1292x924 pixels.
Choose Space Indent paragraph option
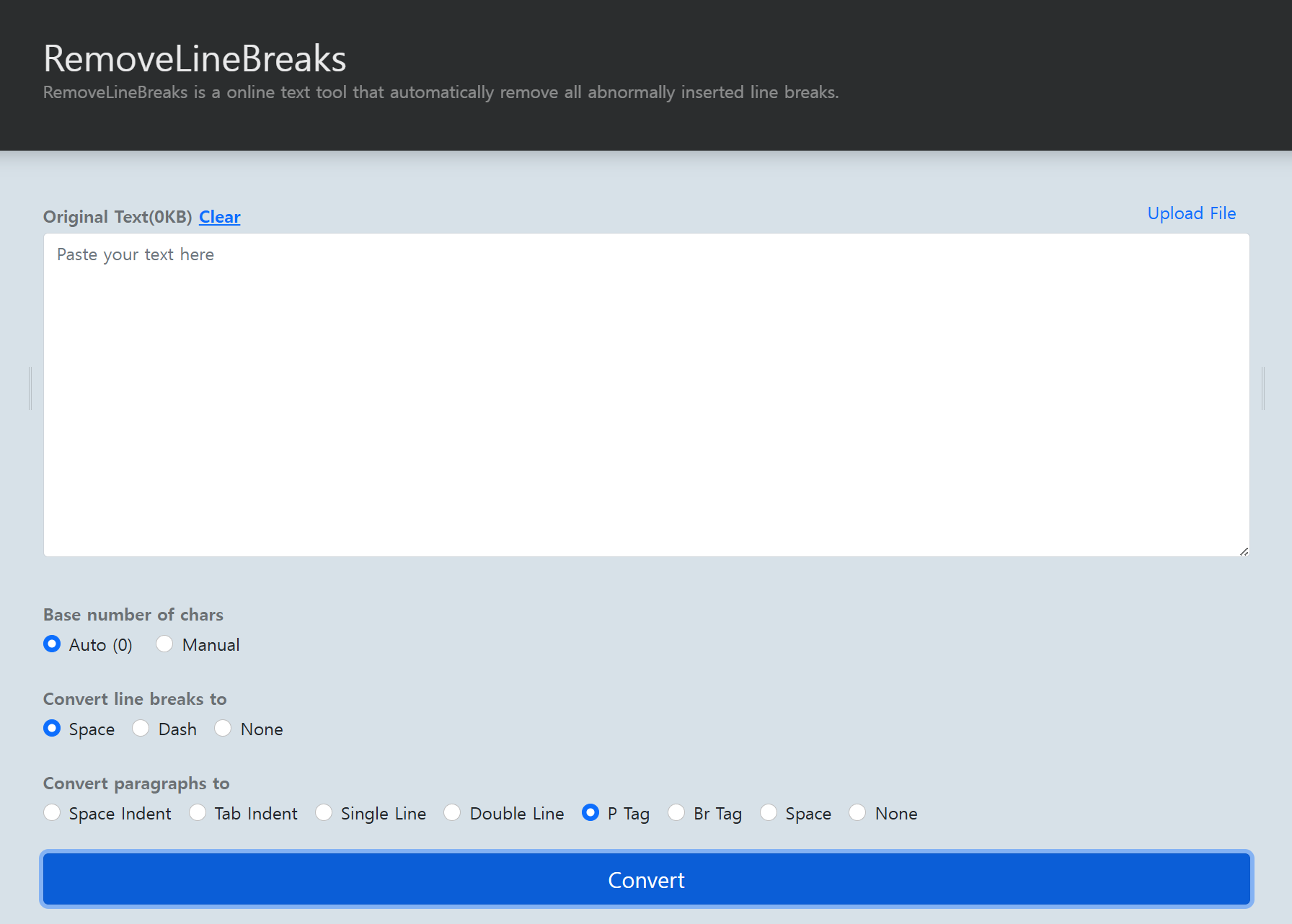[x=52, y=812]
